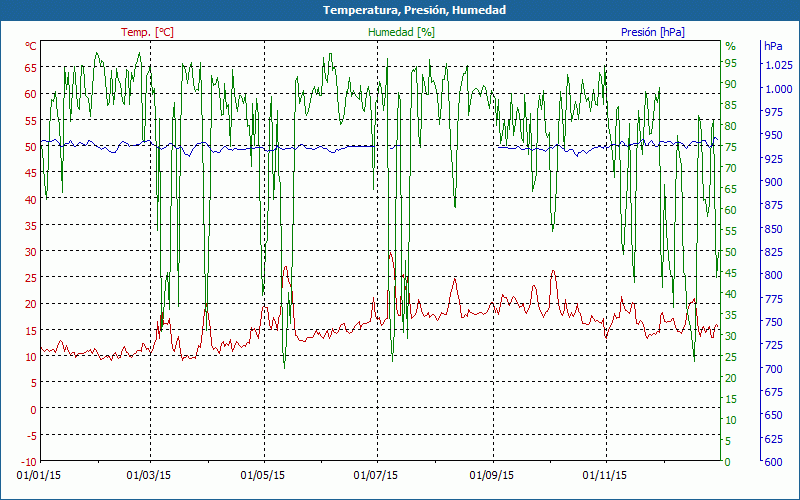The image size is (800, 500).
Task: Click the chart title 'Temperatura, Presión, Humedad'
Action: click(414, 10)
